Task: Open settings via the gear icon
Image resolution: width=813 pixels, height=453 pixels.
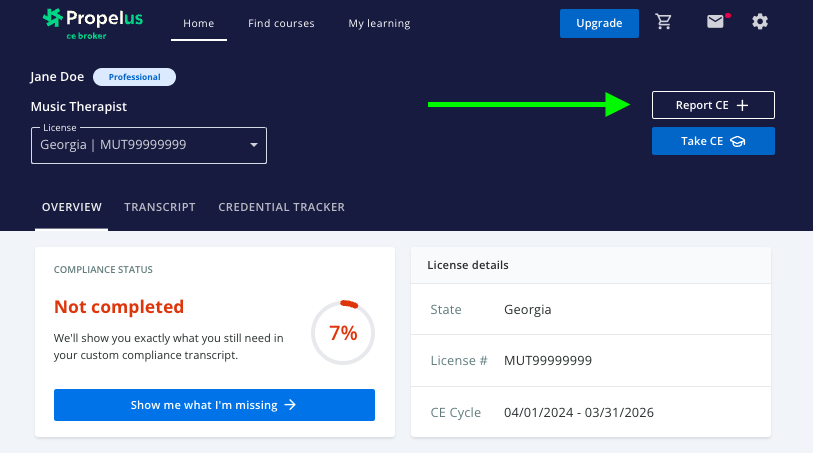Action: point(760,22)
